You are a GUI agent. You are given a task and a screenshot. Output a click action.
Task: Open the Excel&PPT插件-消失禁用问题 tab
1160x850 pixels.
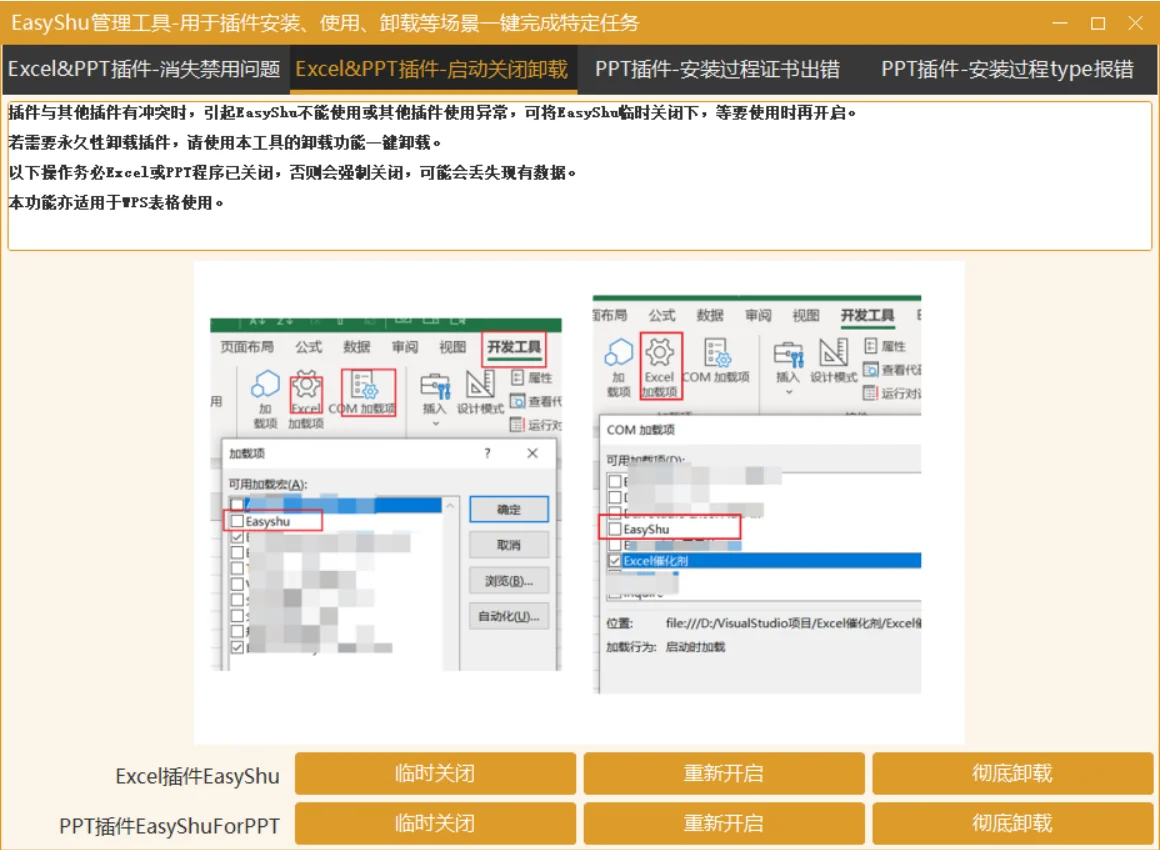click(x=144, y=69)
